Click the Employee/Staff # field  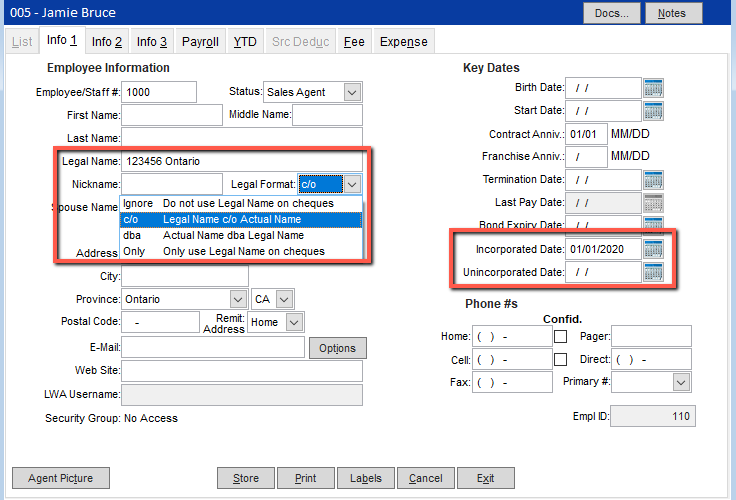click(159, 92)
